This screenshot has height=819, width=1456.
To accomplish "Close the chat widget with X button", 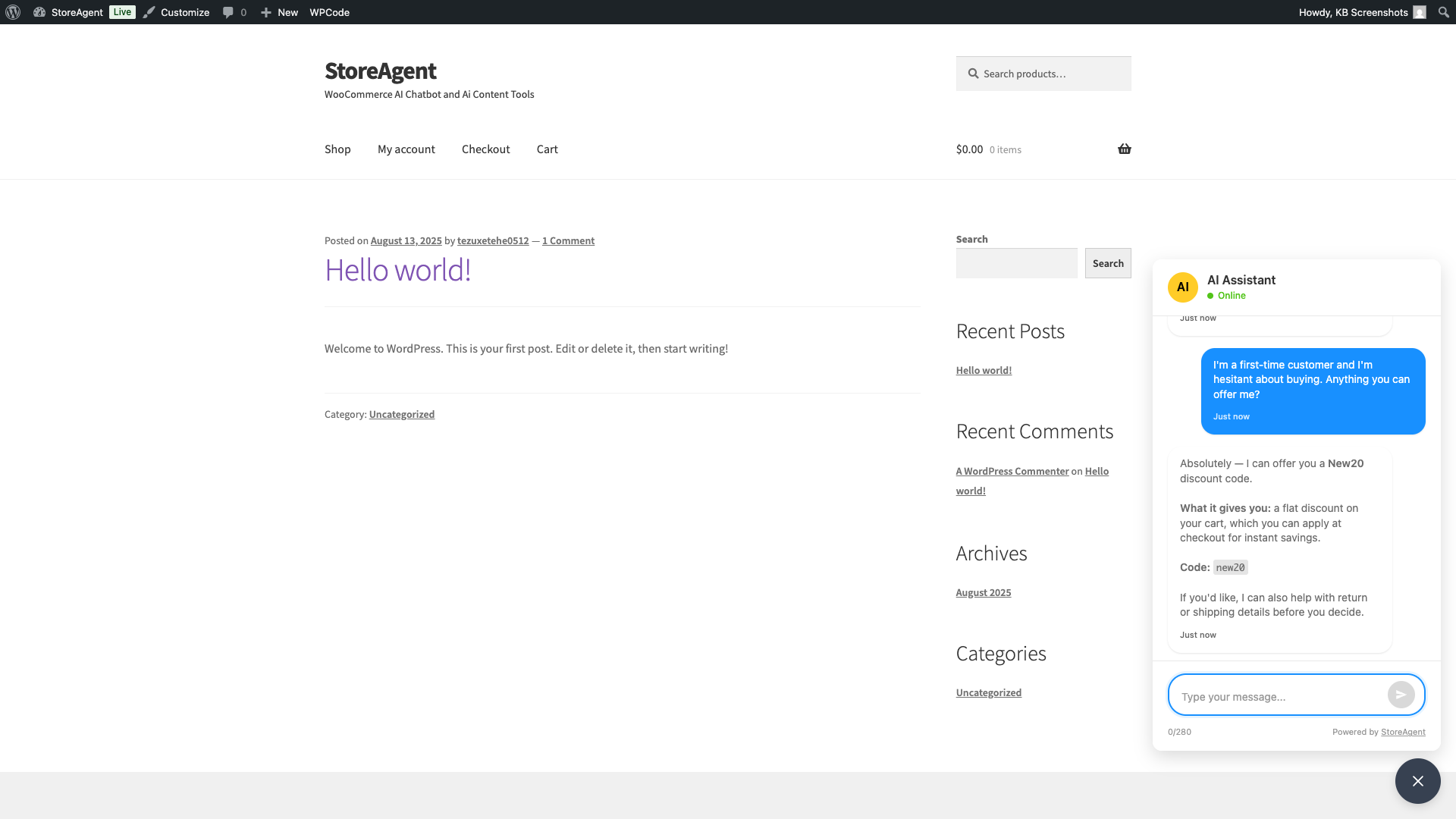I will point(1418,781).
